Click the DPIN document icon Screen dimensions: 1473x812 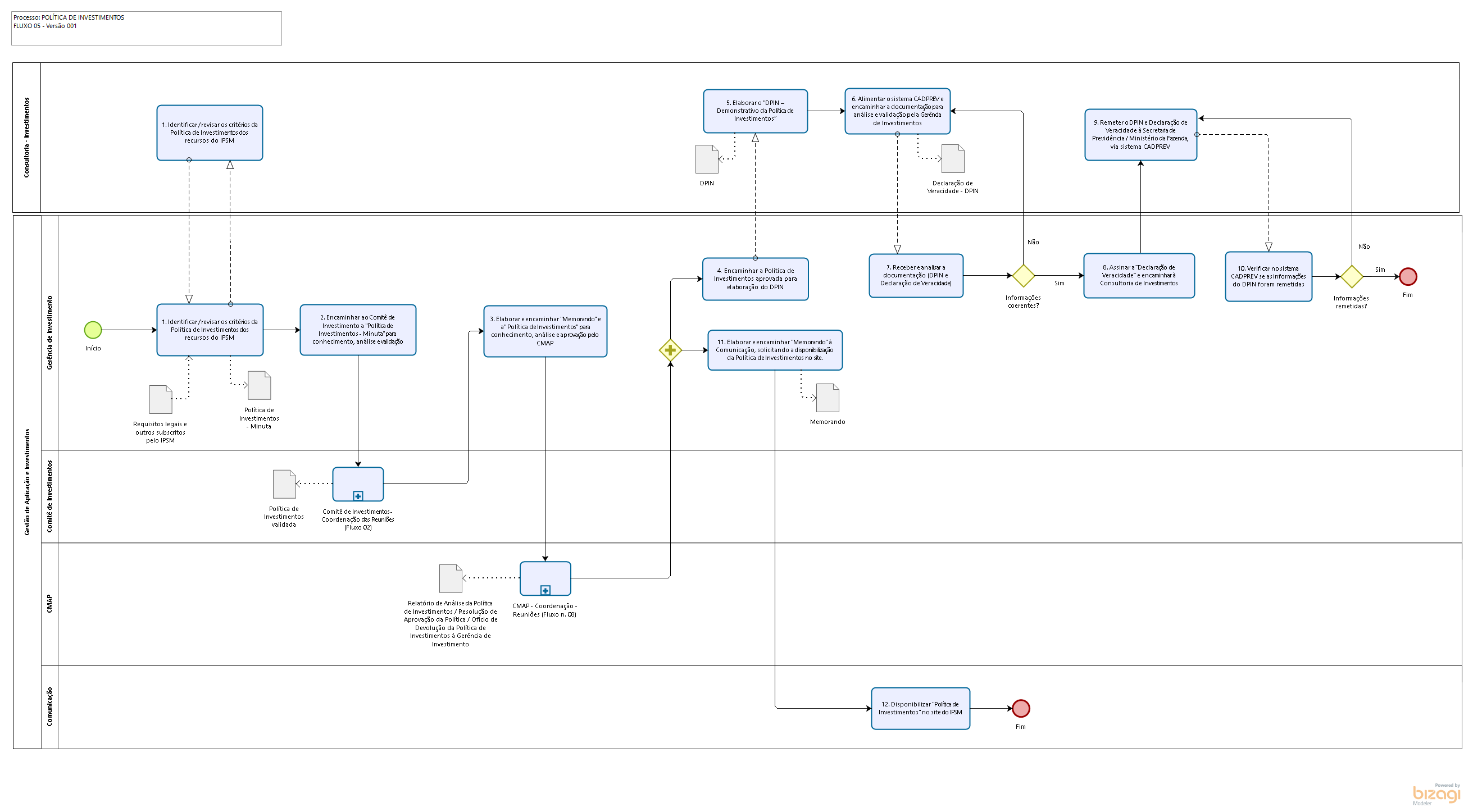click(706, 159)
